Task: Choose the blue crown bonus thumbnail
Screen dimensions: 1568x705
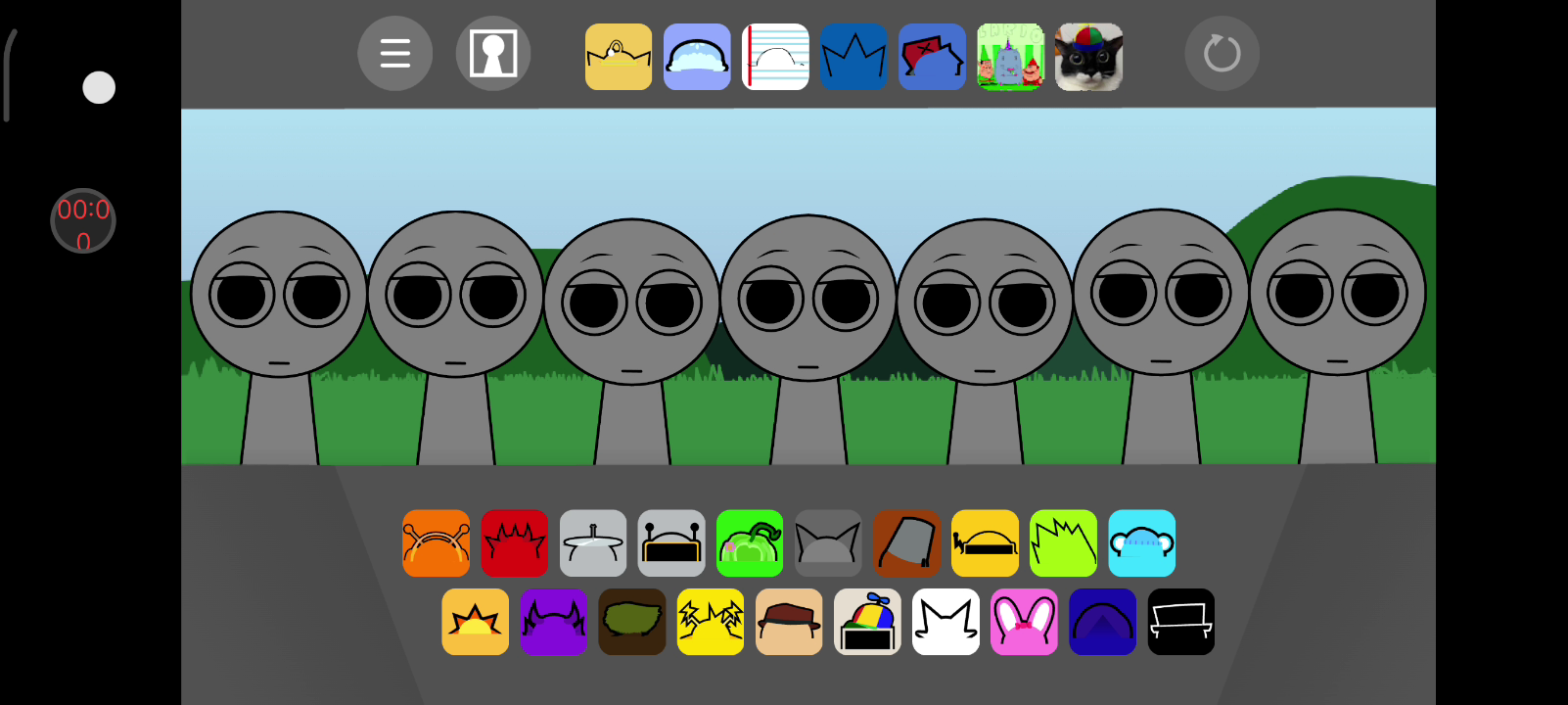Action: tap(853, 57)
